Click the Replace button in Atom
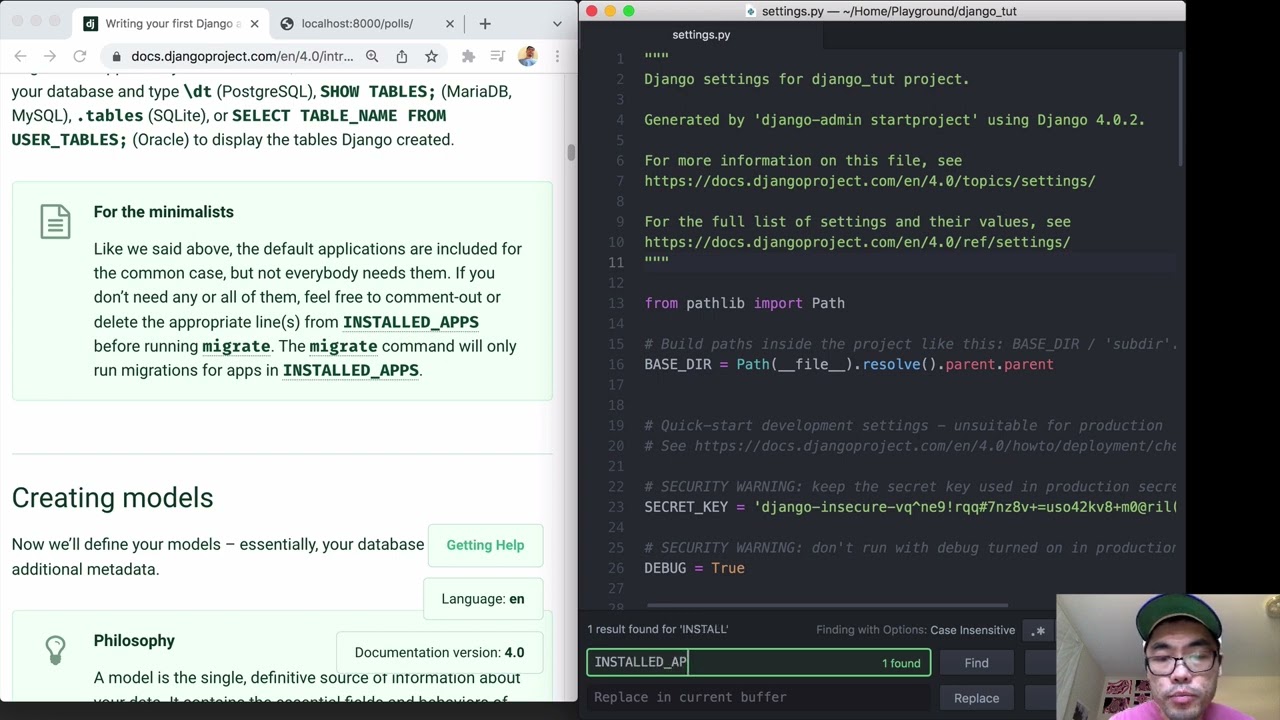Image resolution: width=1280 pixels, height=720 pixels. pos(976,698)
